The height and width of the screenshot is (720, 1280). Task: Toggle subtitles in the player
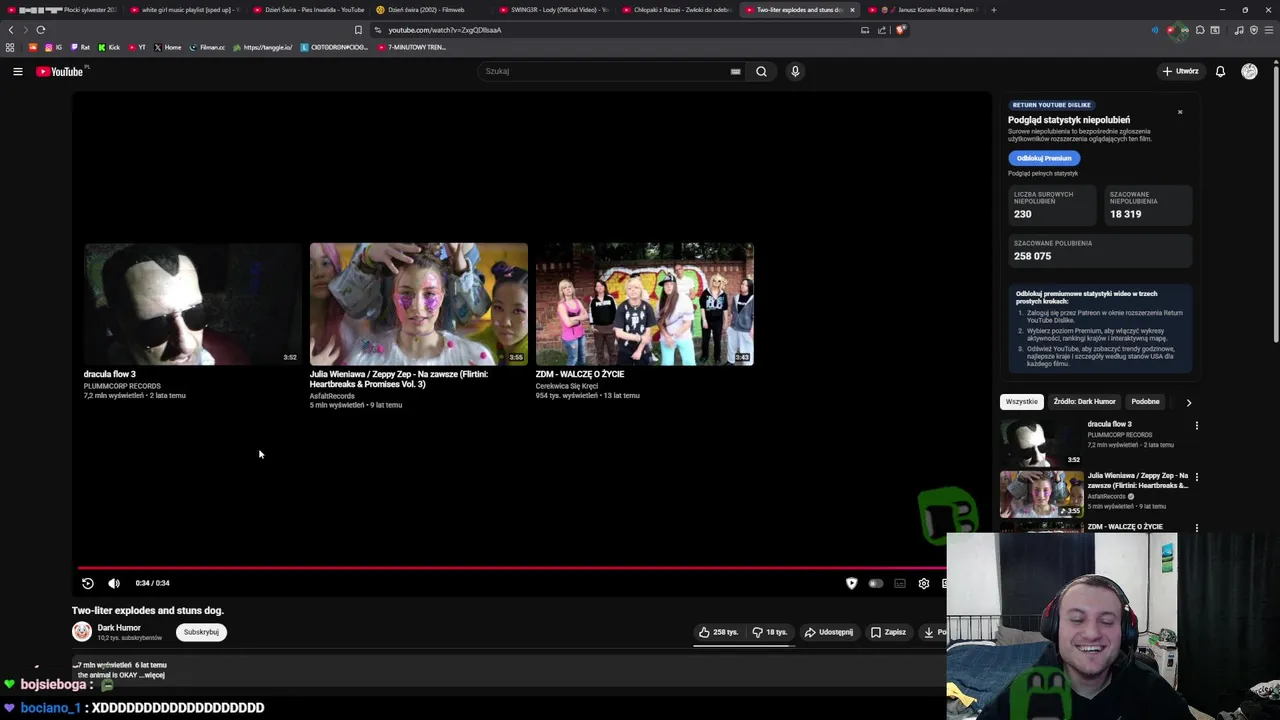900,583
